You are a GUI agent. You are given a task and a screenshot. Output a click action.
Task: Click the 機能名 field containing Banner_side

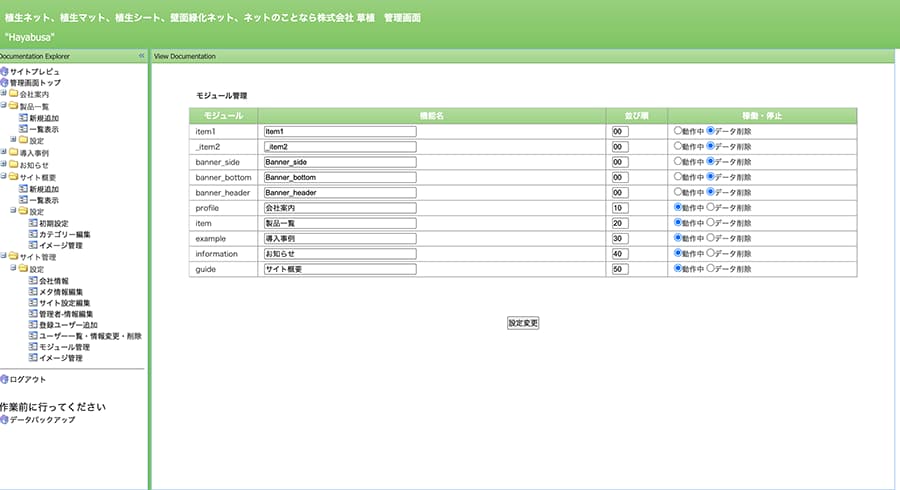(x=339, y=161)
